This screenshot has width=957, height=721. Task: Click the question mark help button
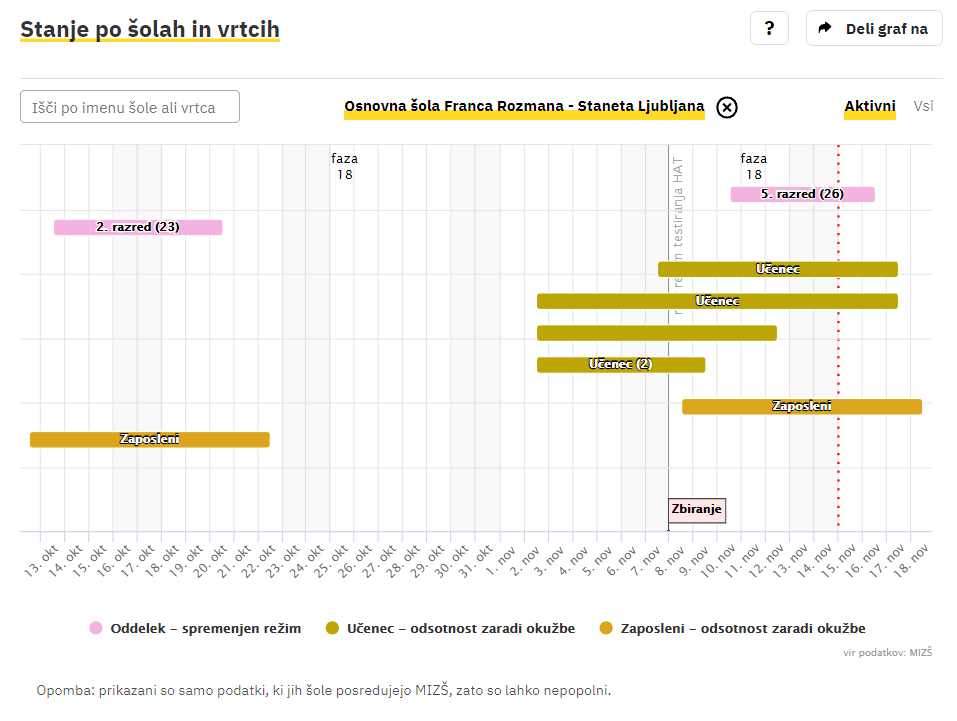pos(769,28)
